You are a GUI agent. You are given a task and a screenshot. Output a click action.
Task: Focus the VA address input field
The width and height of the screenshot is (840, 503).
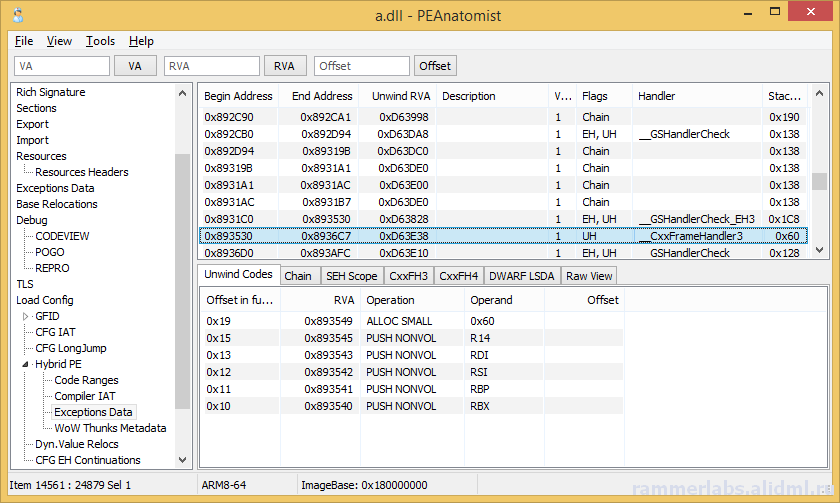(61, 66)
